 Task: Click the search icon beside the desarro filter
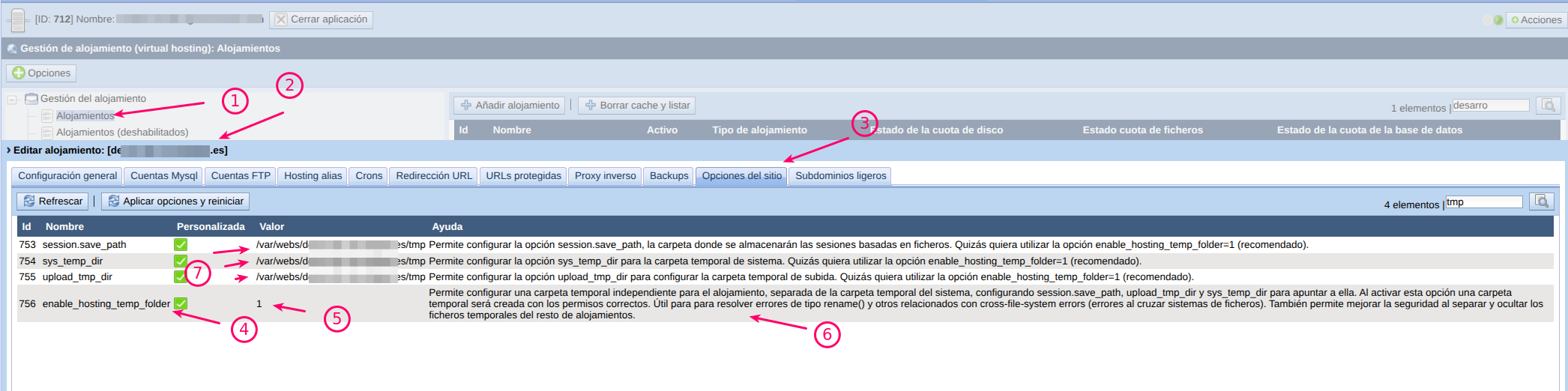click(1548, 106)
